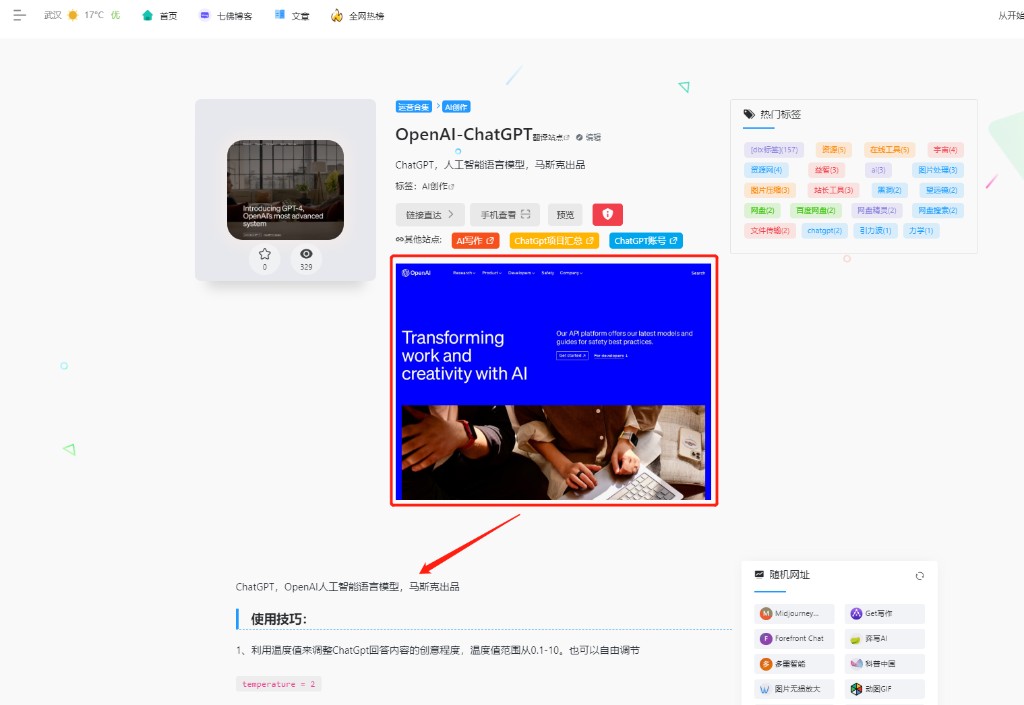Click external-link icon beside 翻译站点
This screenshot has height=705, width=1024.
(567, 137)
